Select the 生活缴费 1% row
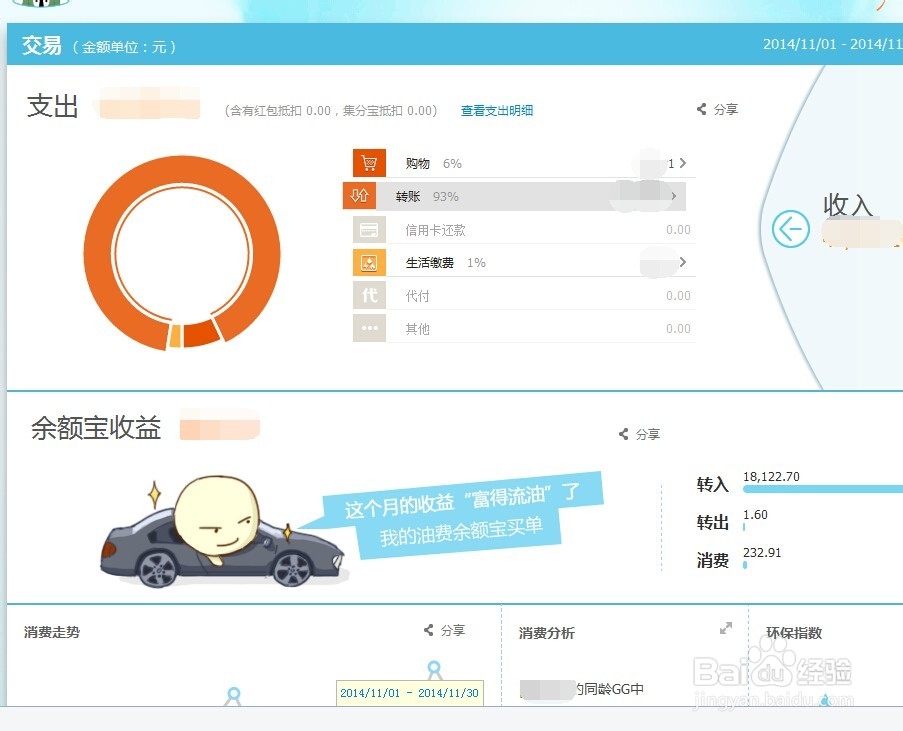The height and width of the screenshot is (731, 903). tap(524, 263)
